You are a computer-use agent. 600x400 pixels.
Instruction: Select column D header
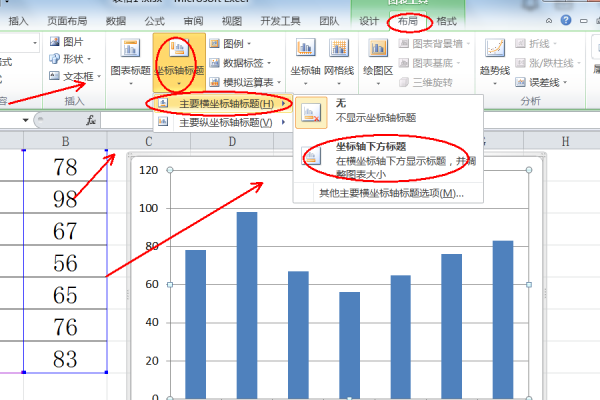[232, 141]
